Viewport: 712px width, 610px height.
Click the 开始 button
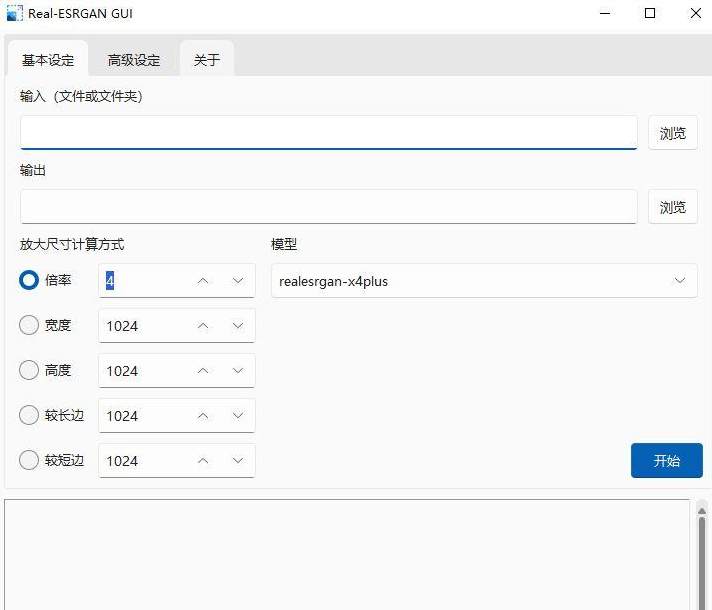(667, 461)
